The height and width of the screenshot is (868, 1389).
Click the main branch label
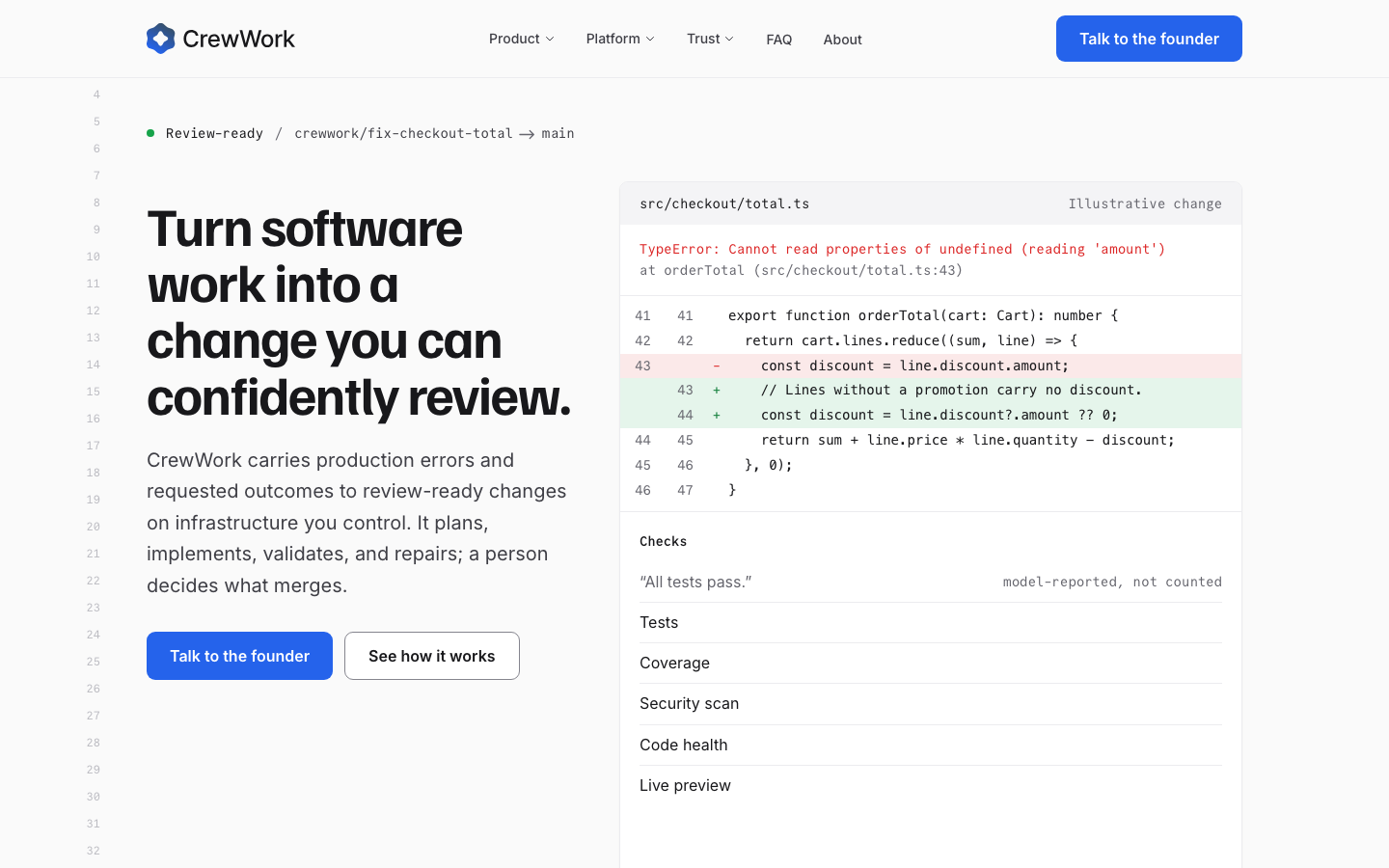pyautogui.click(x=558, y=133)
